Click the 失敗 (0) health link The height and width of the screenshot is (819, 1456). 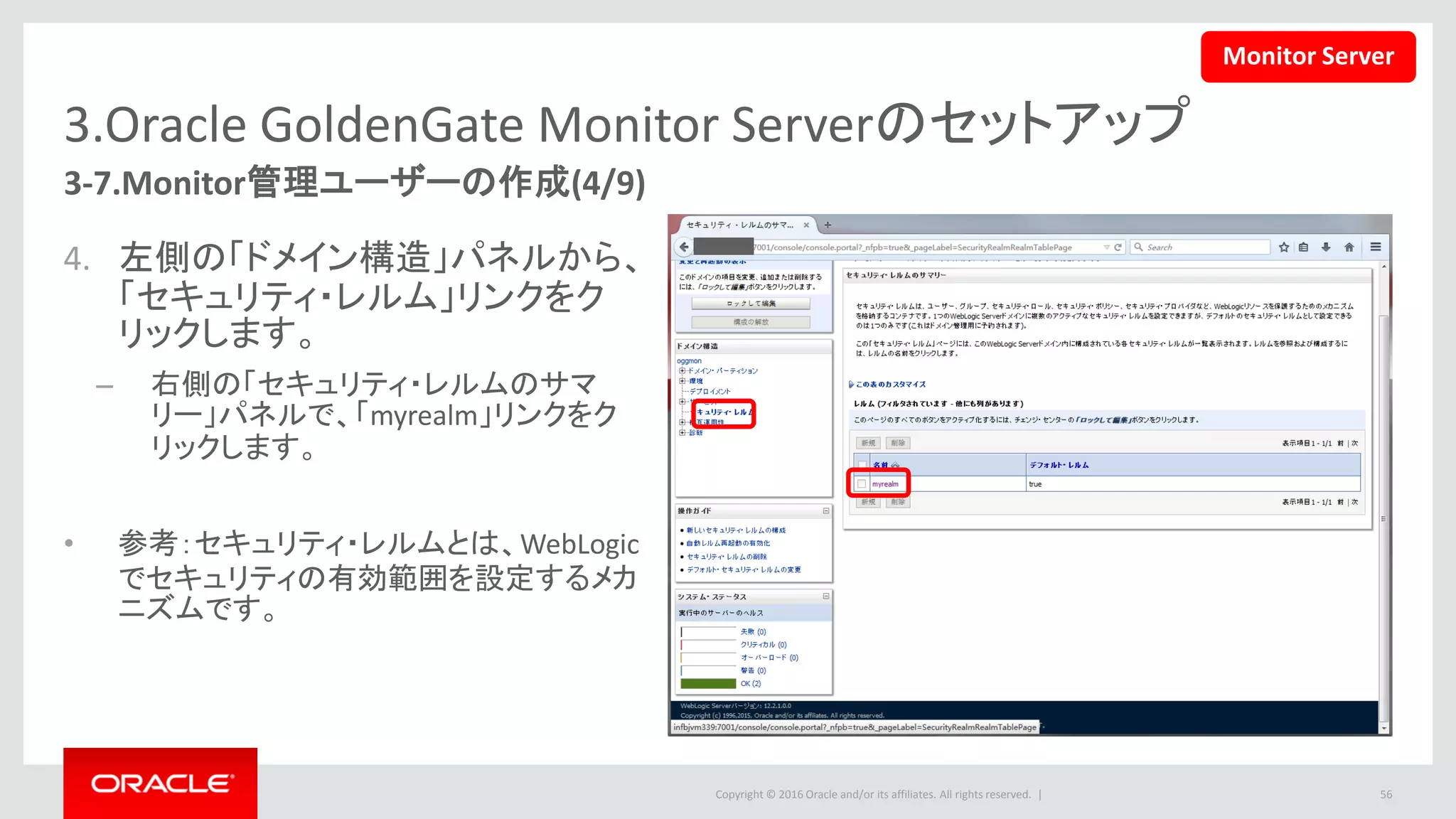(754, 632)
